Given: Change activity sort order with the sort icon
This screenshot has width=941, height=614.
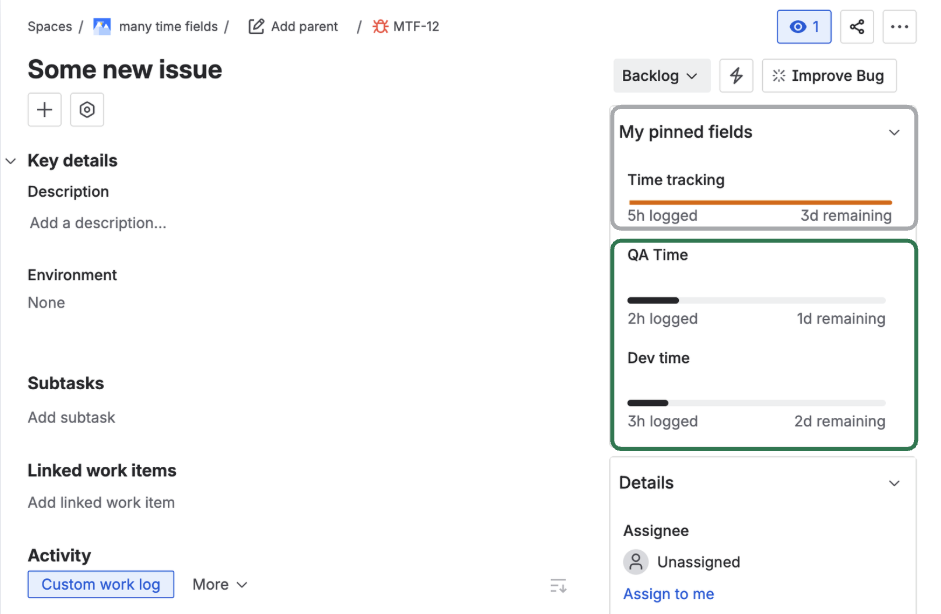Looking at the screenshot, I should (x=558, y=585).
